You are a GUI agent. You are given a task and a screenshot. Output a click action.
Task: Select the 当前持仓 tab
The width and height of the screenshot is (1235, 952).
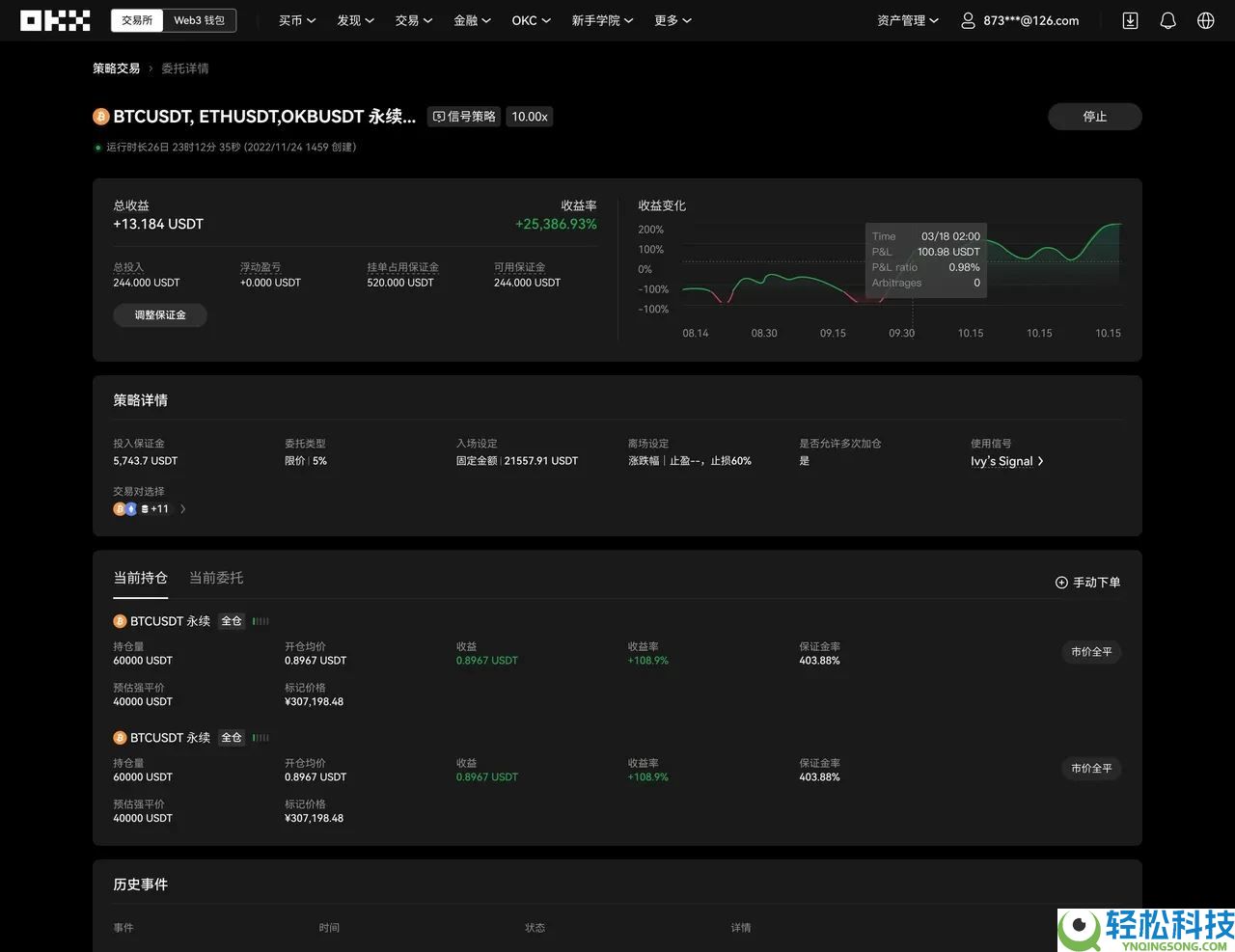click(x=141, y=579)
